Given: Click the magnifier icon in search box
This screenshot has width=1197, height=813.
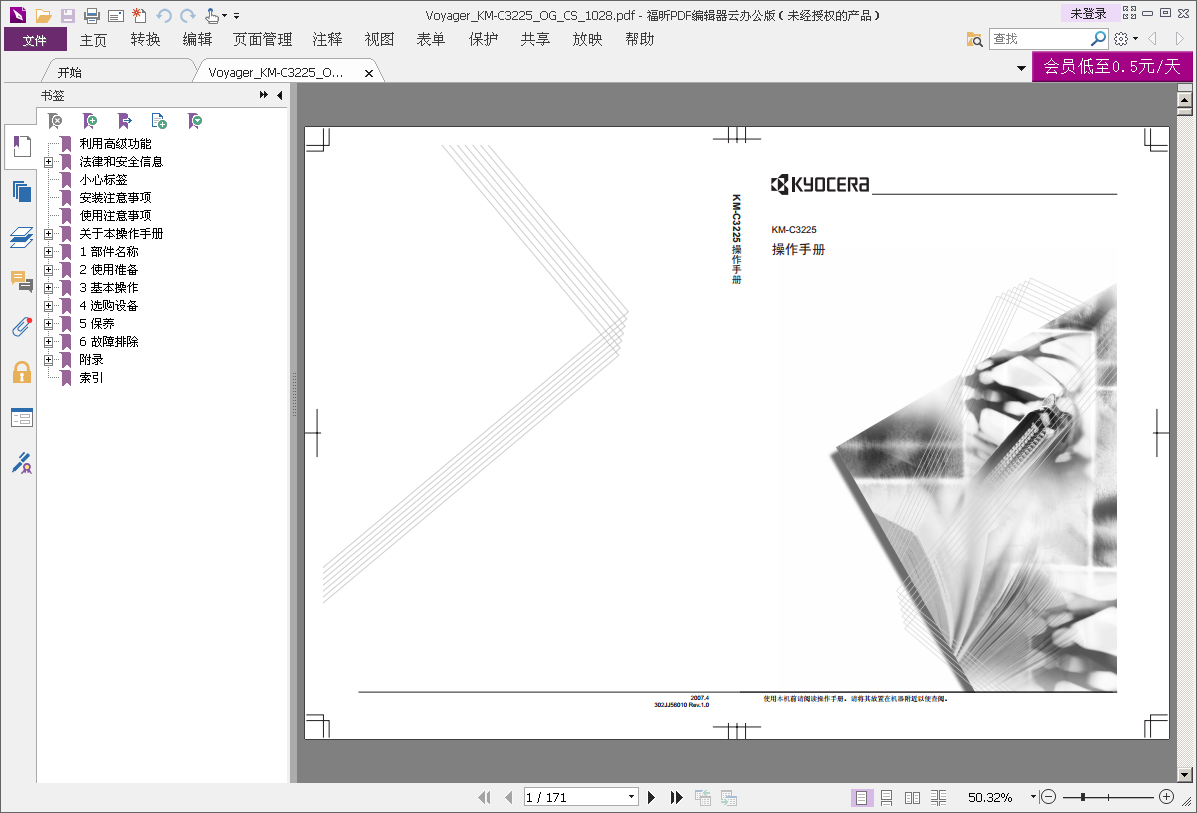Looking at the screenshot, I should (1098, 38).
